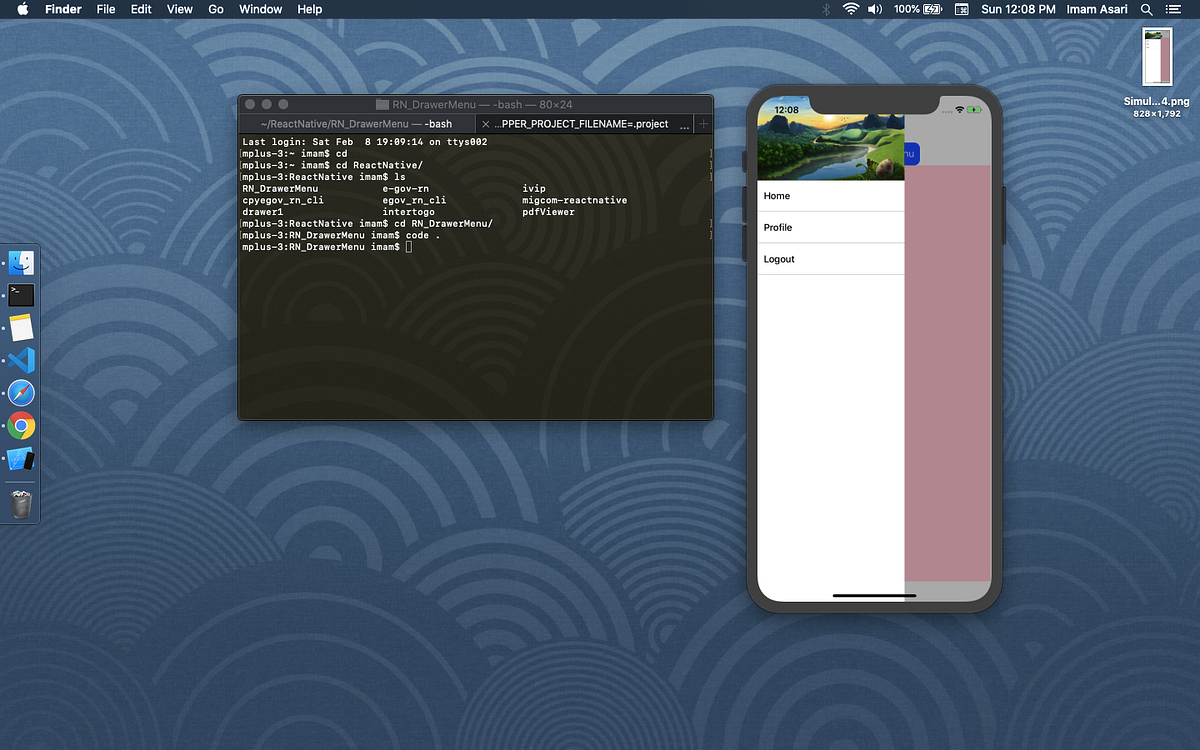Image resolution: width=1200 pixels, height=750 pixels.
Task: Open Finder from the Dock
Action: 22,262
